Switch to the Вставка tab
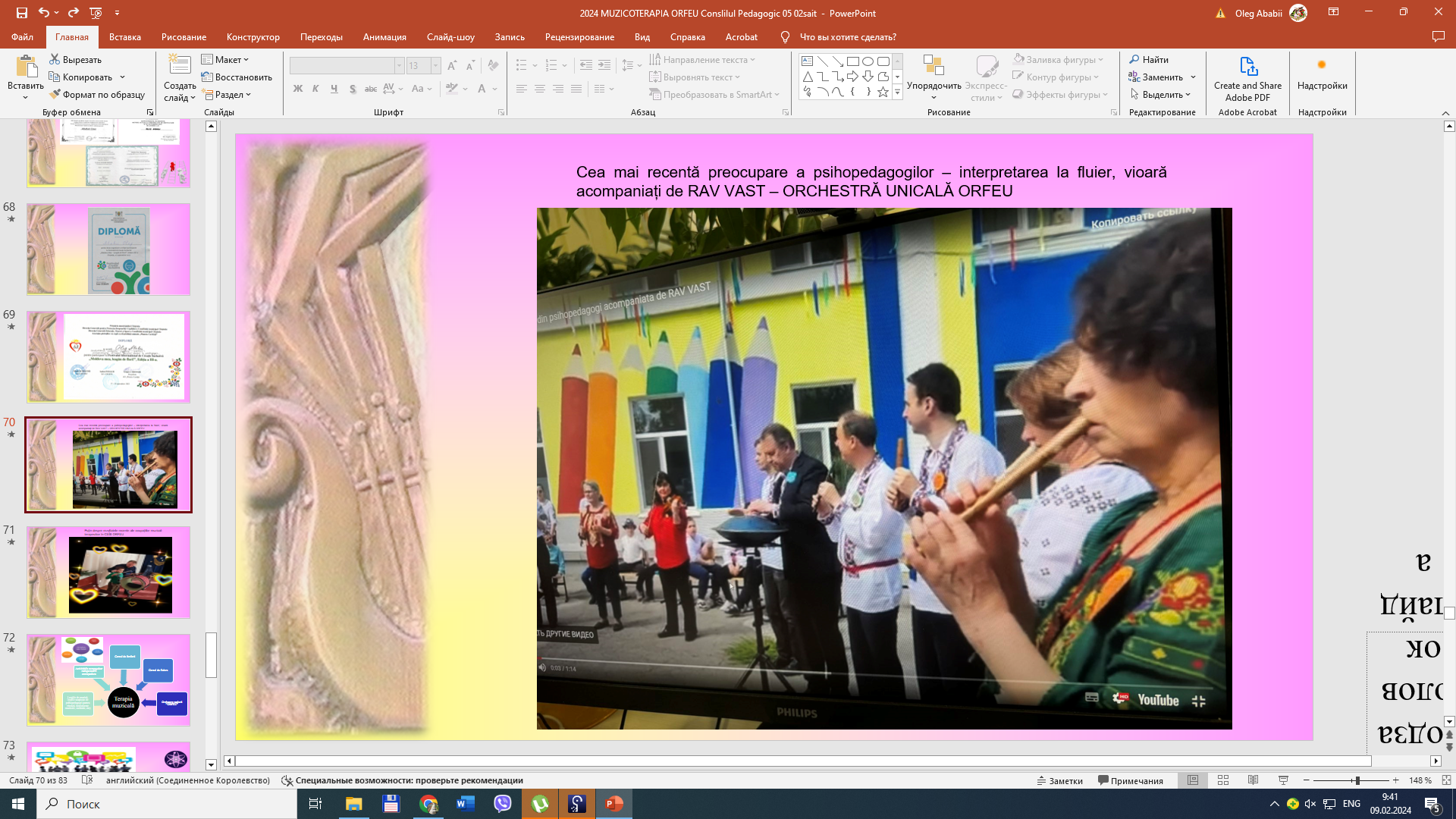 coord(125,36)
